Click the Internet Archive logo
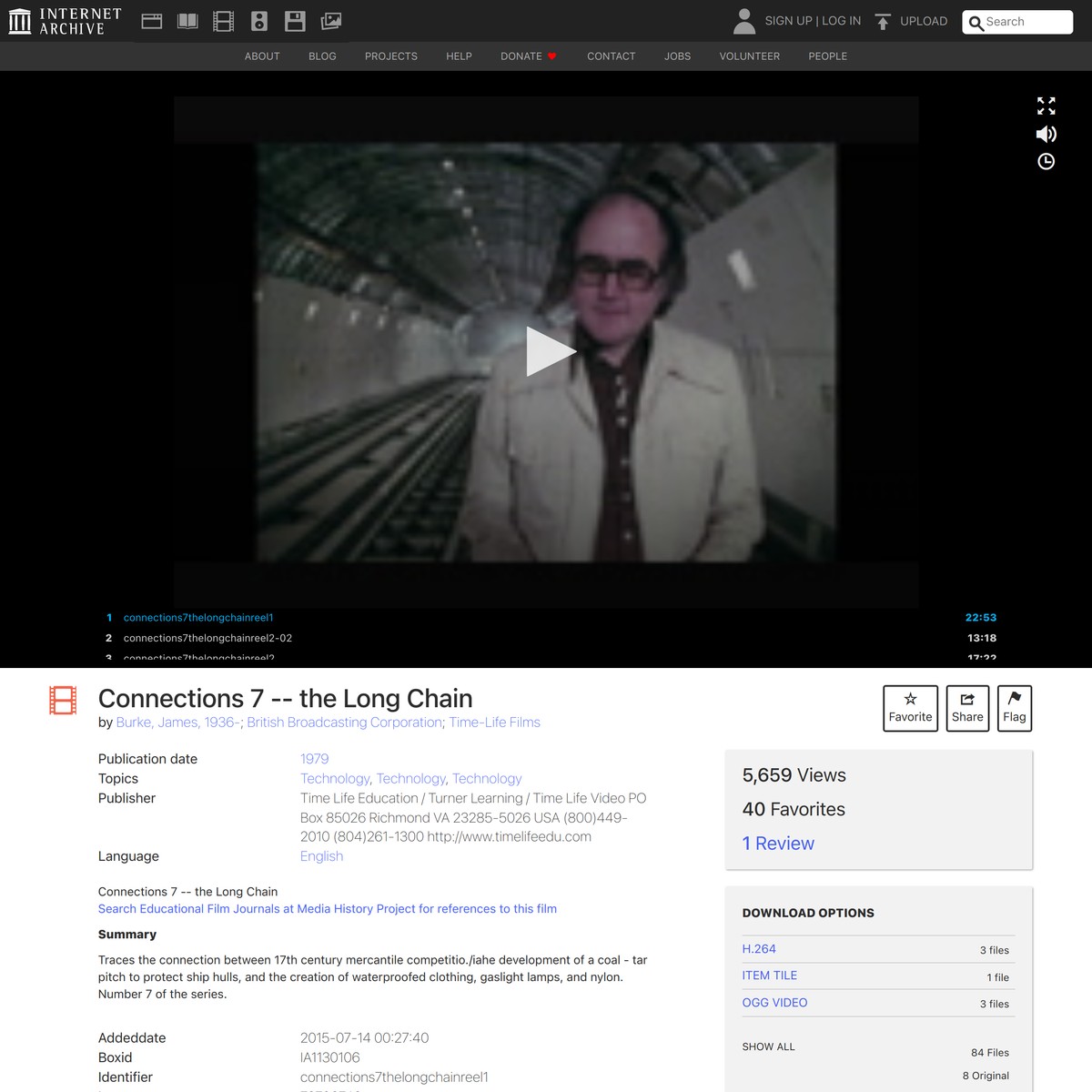This screenshot has height=1092, width=1092. 64,20
